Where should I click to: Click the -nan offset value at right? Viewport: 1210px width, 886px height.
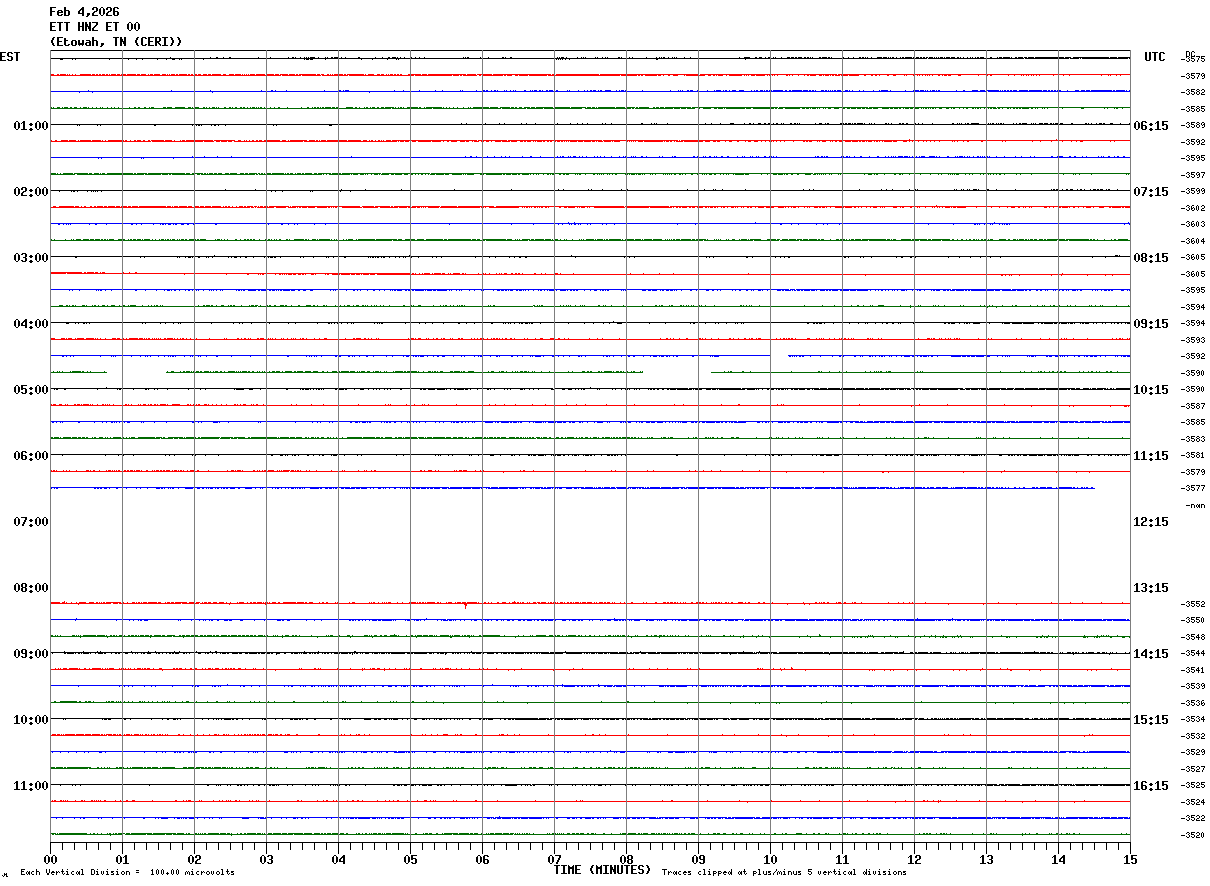click(1195, 505)
